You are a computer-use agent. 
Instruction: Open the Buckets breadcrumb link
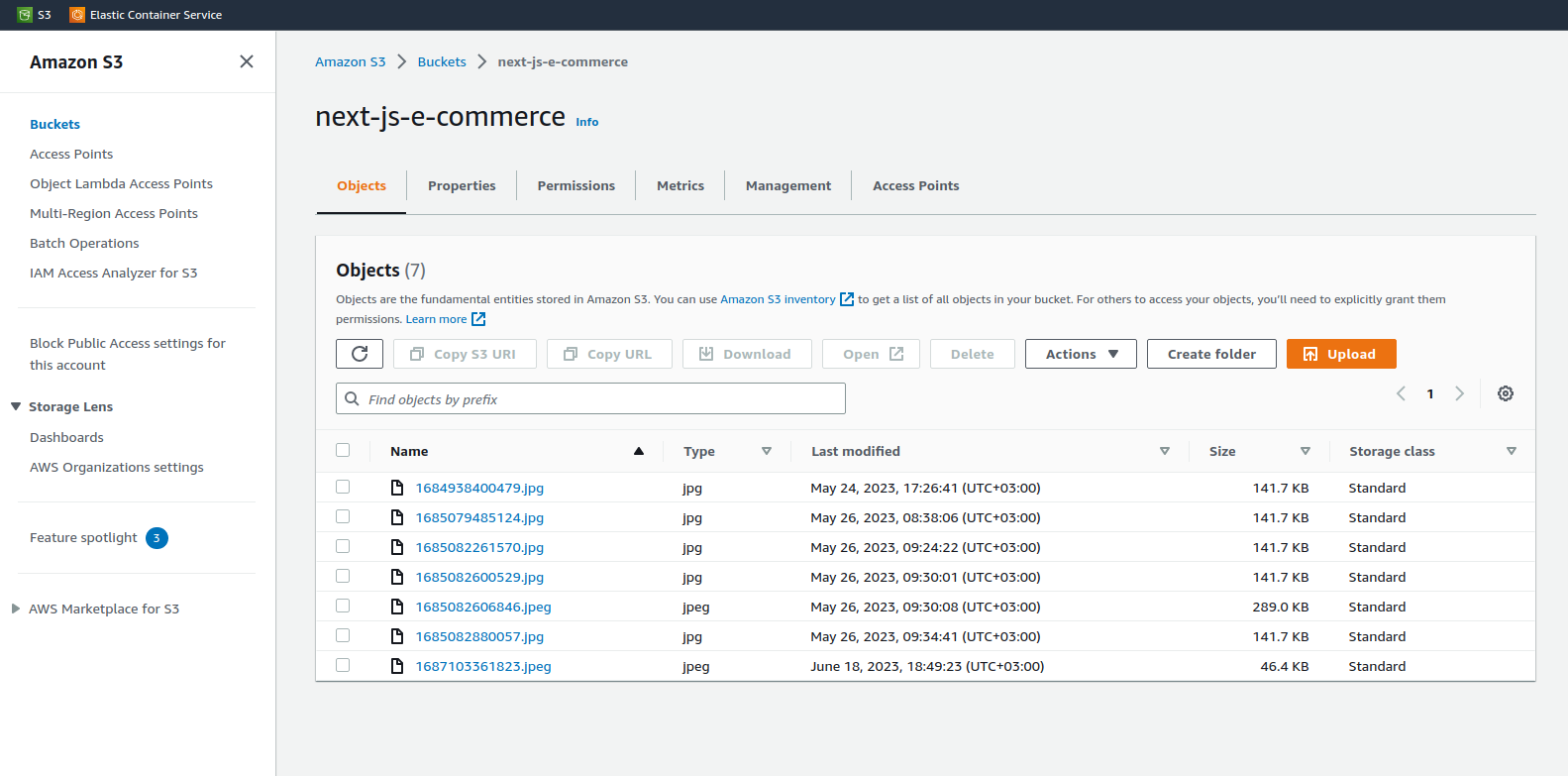point(442,61)
